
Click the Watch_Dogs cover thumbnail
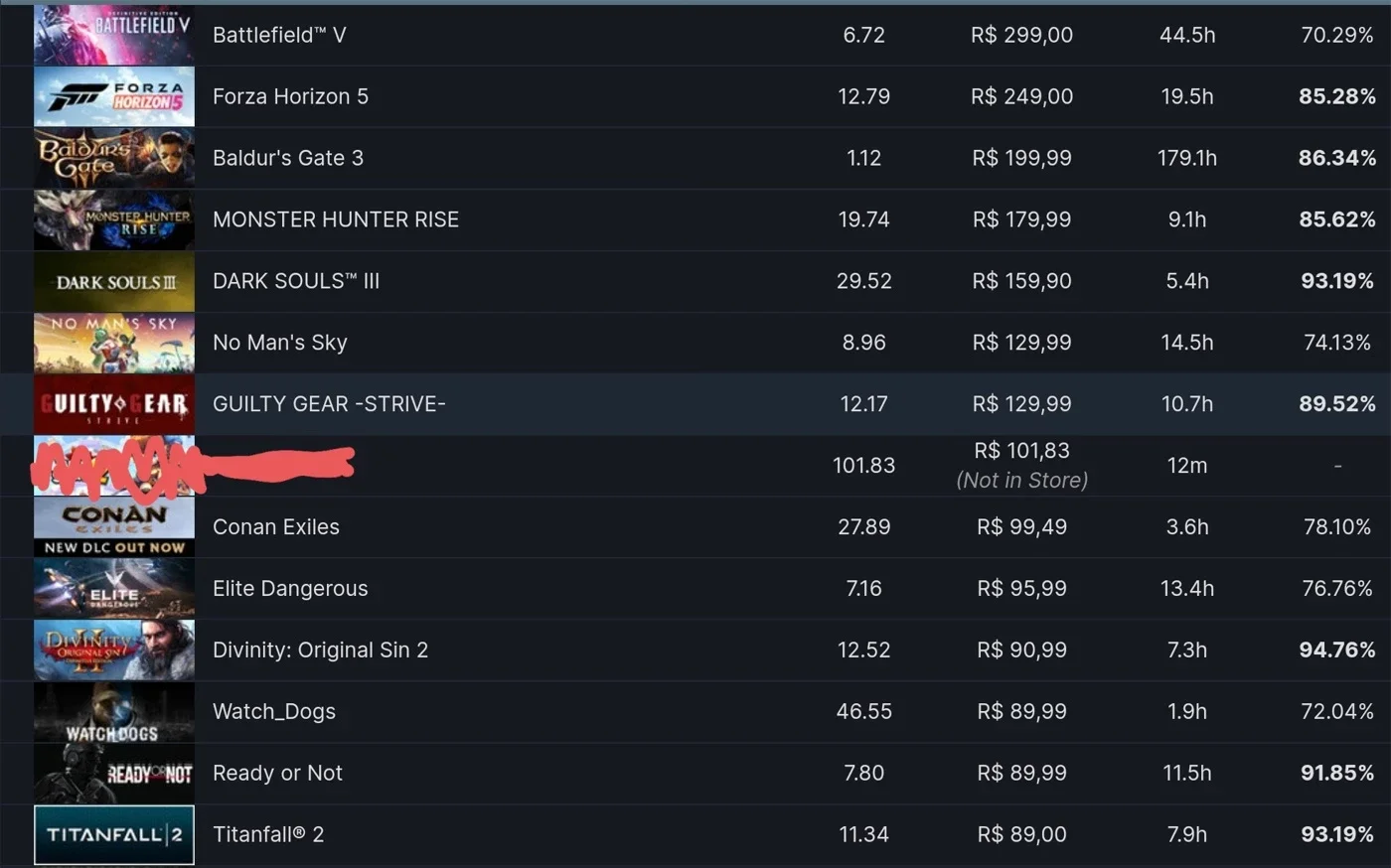(114, 712)
